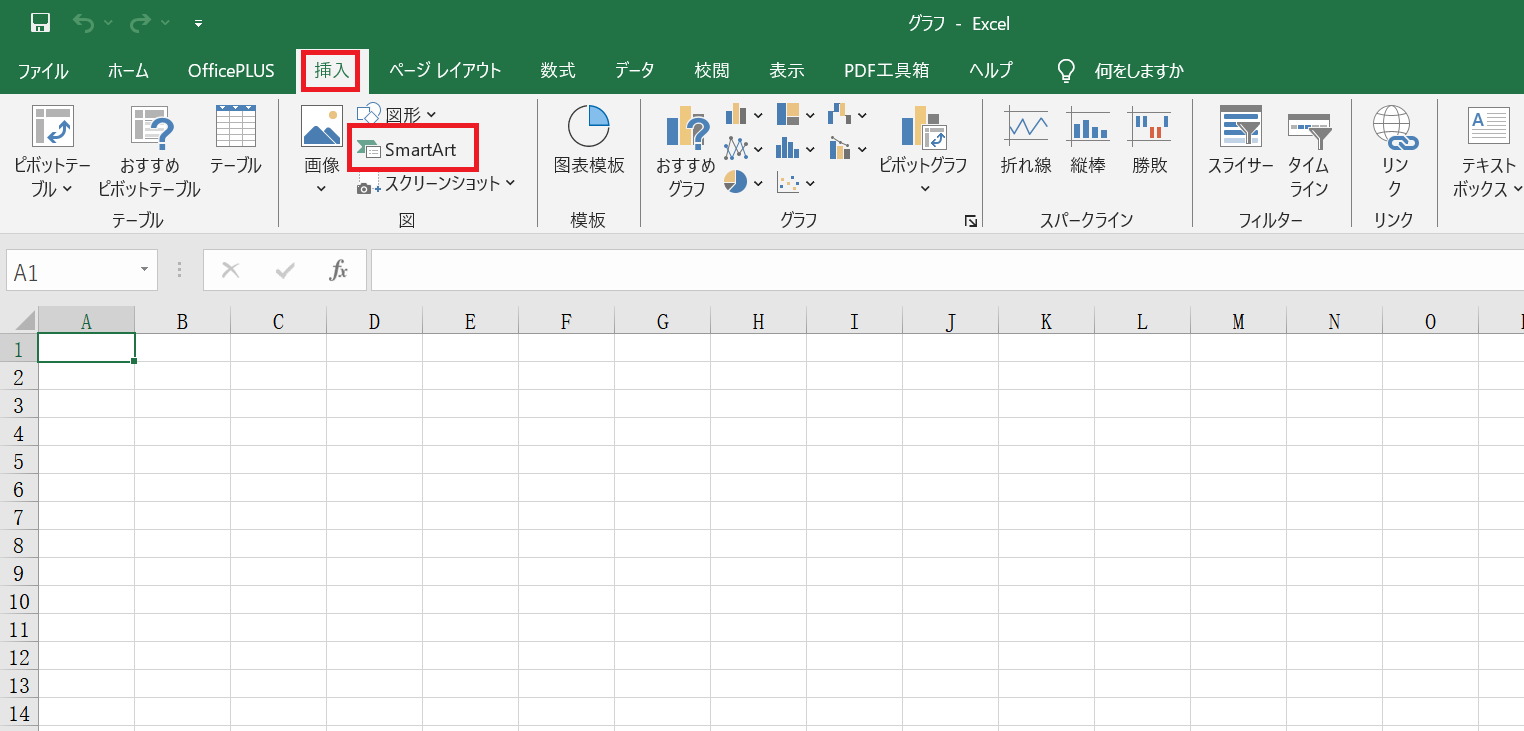Open Customize Quick Access Toolbar dropdown

click(x=198, y=22)
